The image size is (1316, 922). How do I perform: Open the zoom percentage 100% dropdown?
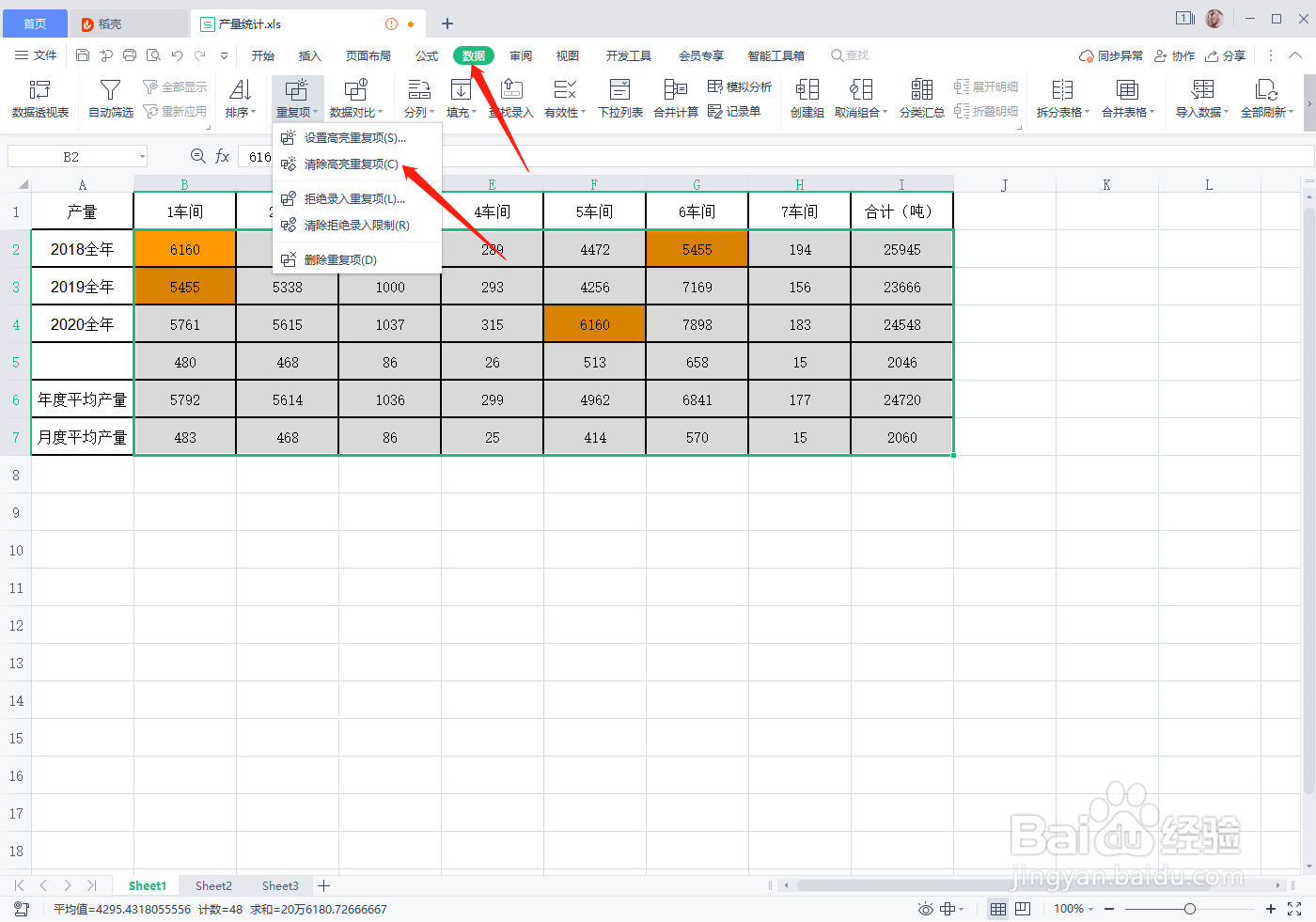[x=1073, y=909]
